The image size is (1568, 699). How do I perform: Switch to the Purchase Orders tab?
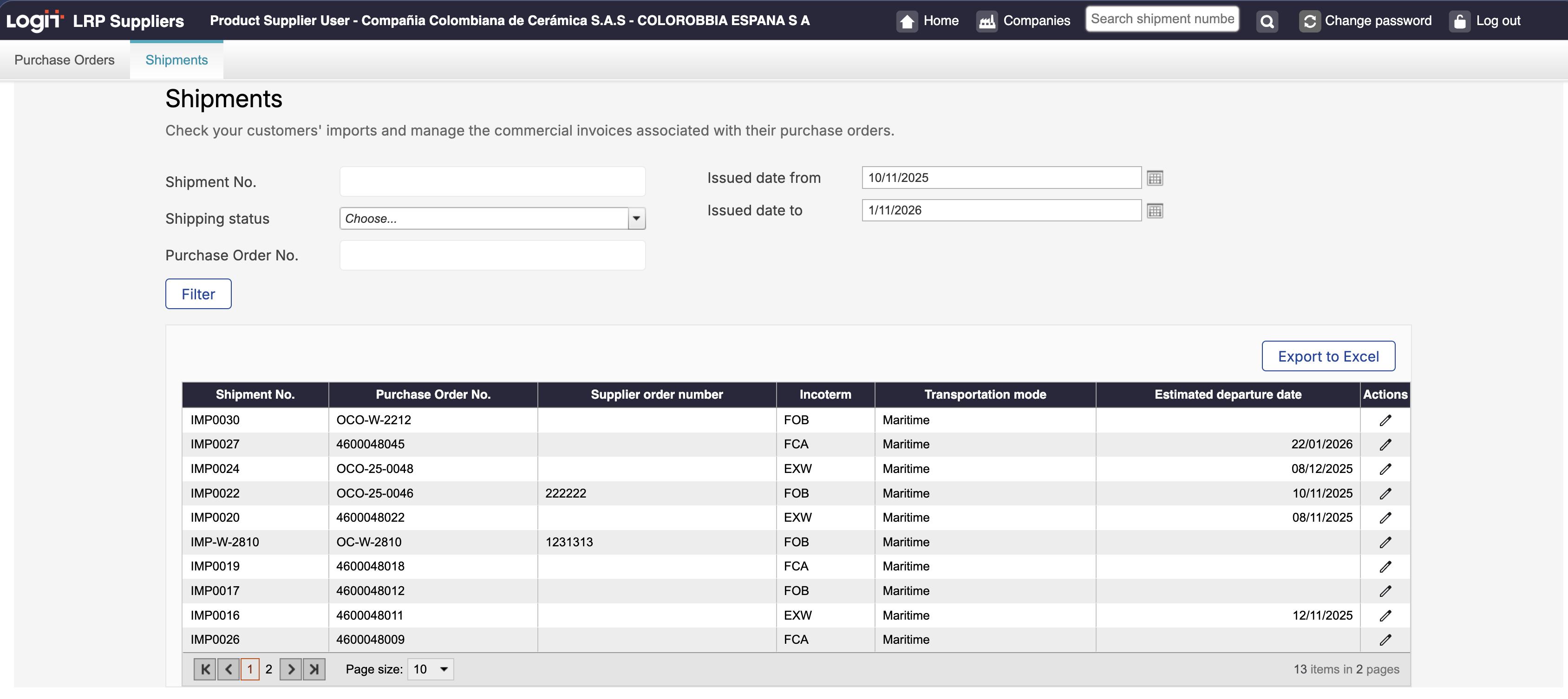[x=65, y=59]
